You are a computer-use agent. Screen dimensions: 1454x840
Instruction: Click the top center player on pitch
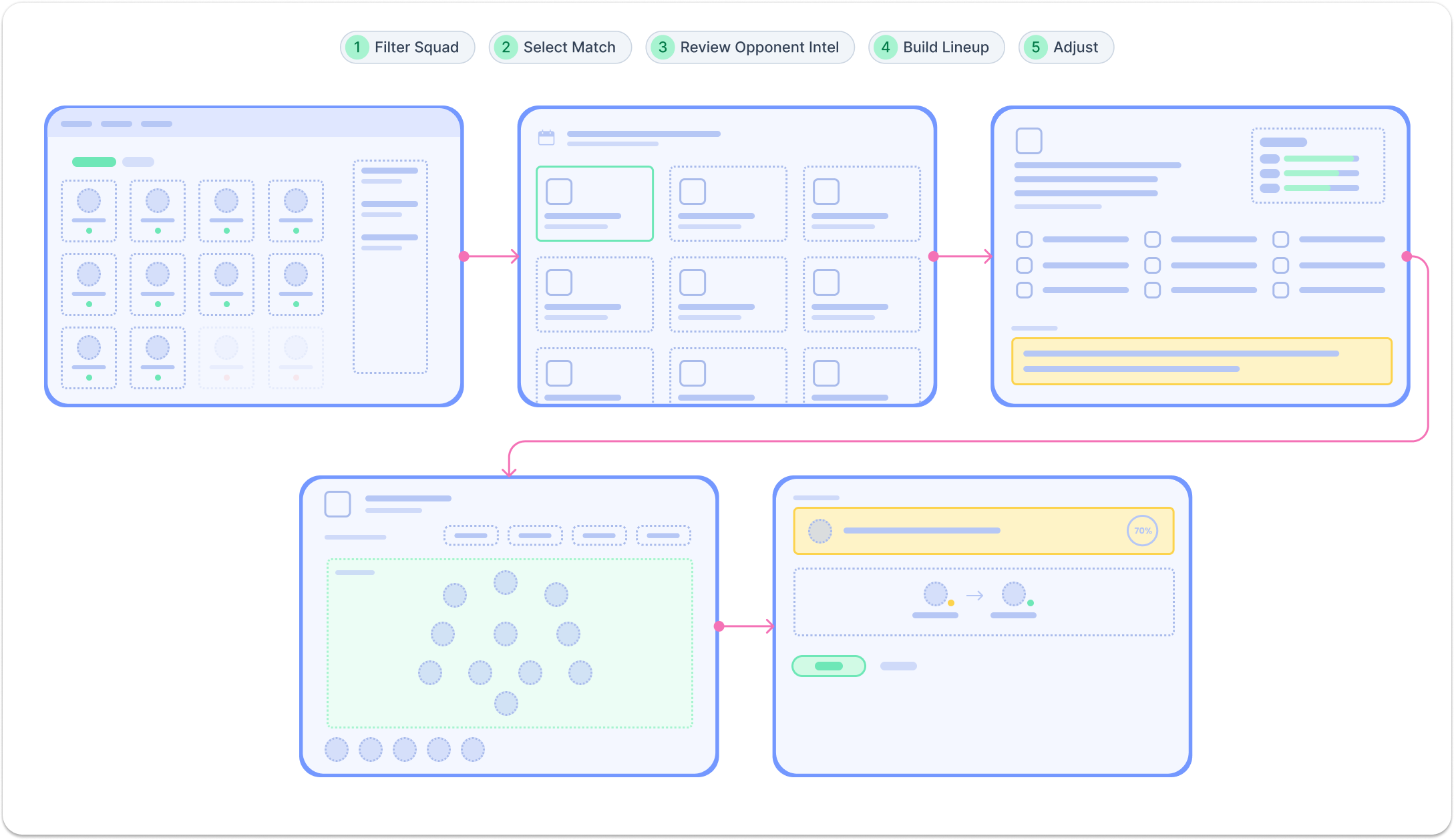coord(505,582)
